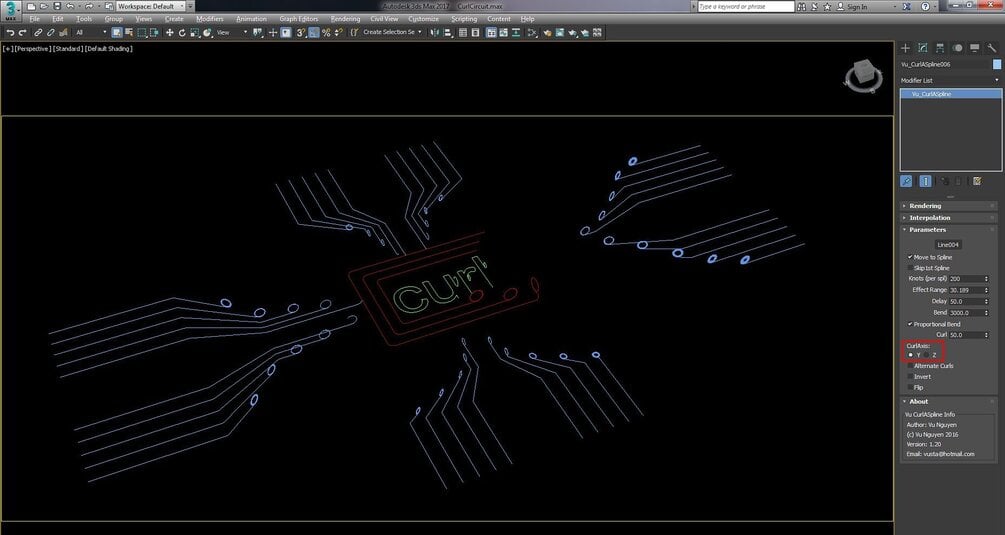Click the Perspective viewport label
Viewport: 1005px width, 535px height.
pyautogui.click(x=33, y=49)
